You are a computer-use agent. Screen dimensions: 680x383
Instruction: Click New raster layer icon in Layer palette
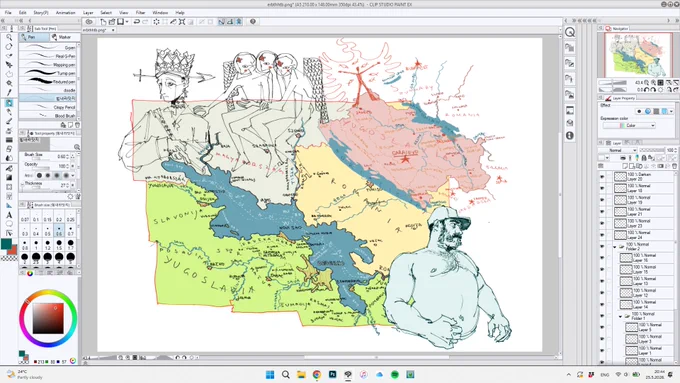coord(624,166)
